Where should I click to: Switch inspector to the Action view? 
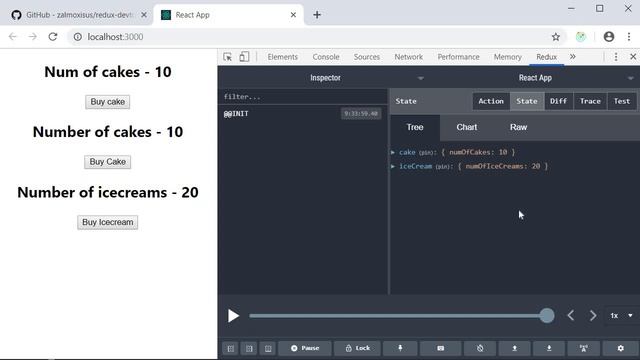[x=491, y=101]
